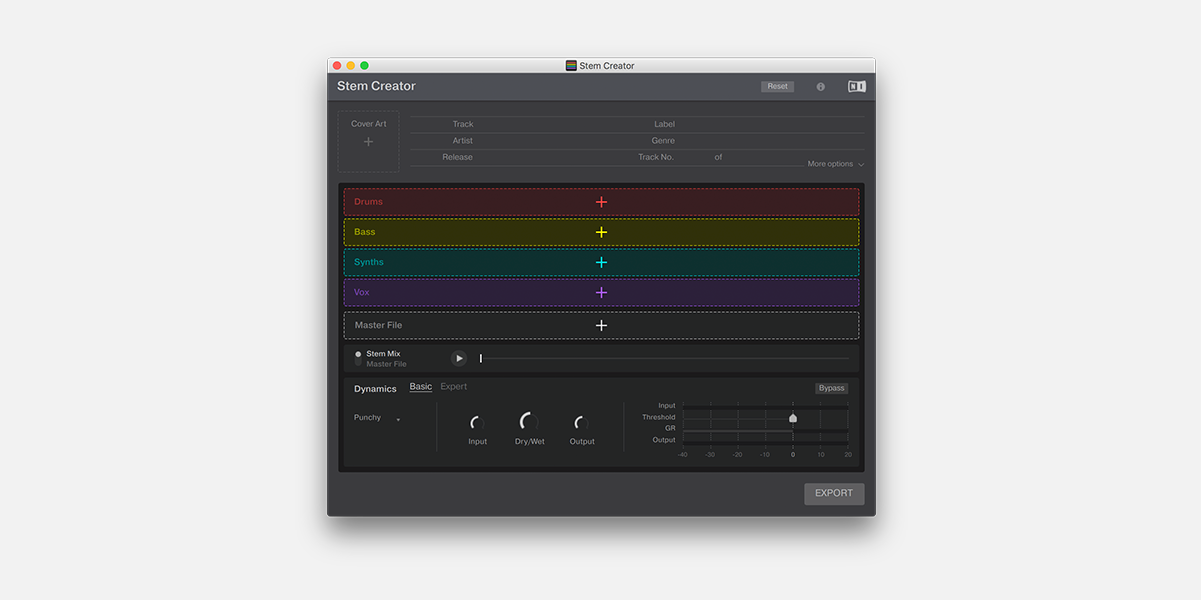Add a file with the purple Vox plus icon
1201x600 pixels.
(601, 293)
